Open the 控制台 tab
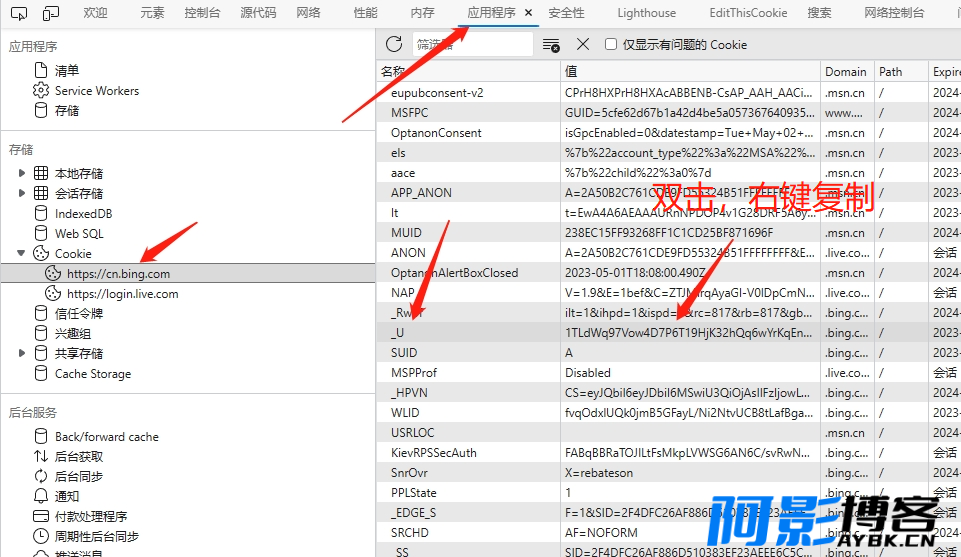This screenshot has width=961, height=557. (x=202, y=13)
